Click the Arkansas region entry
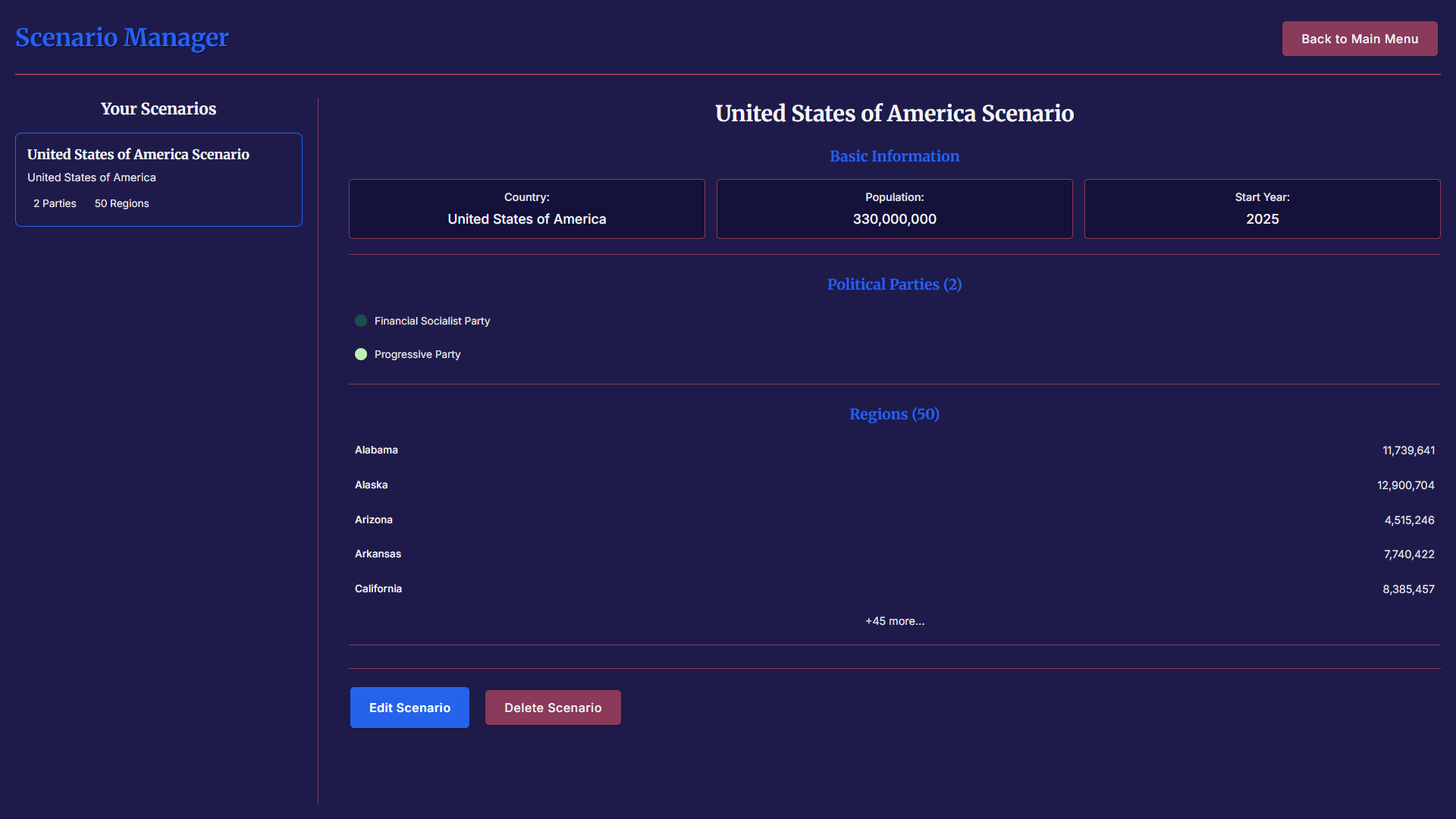The height and width of the screenshot is (819, 1456). click(x=378, y=554)
